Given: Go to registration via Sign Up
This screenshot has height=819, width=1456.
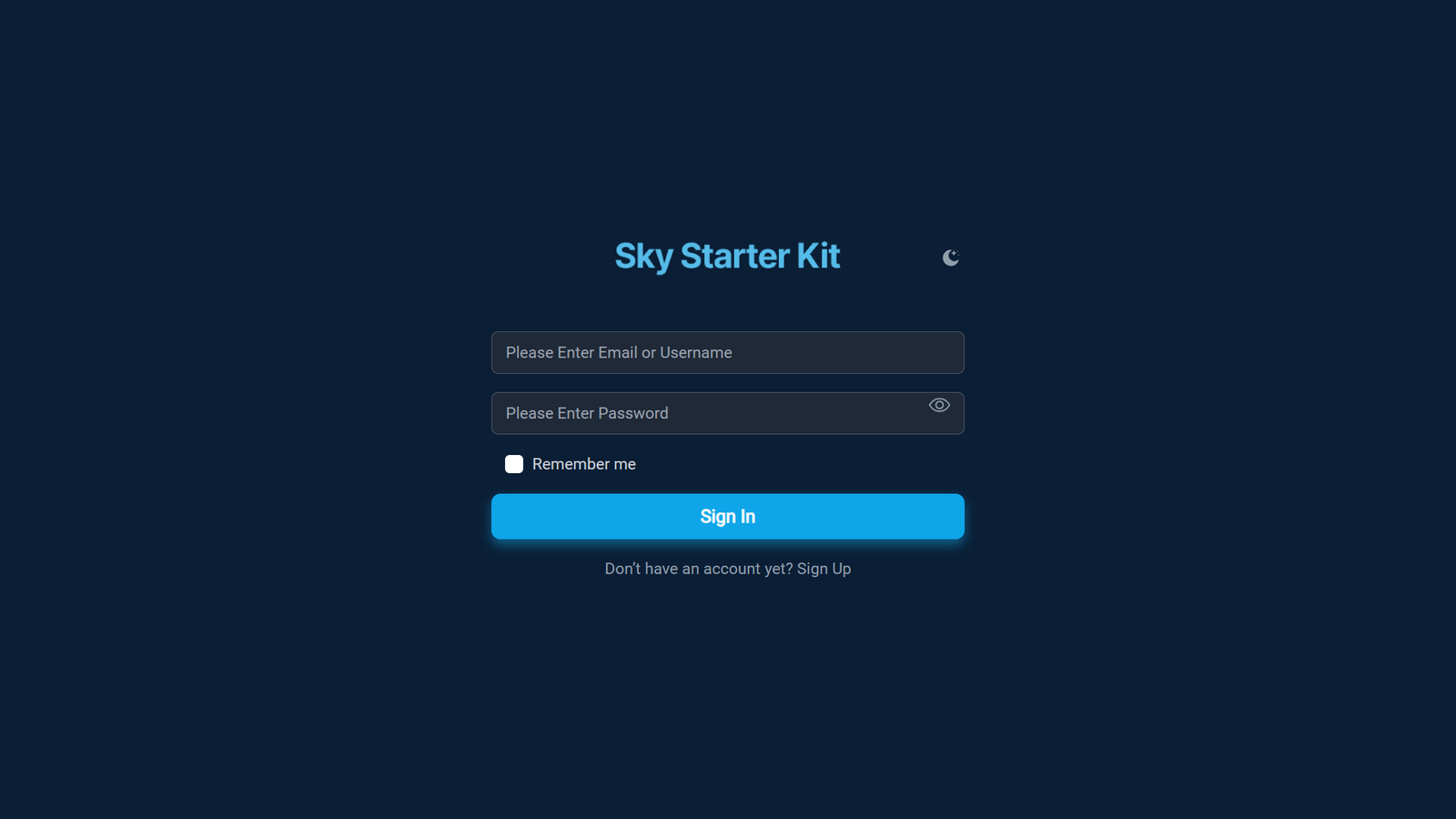Looking at the screenshot, I should click(x=824, y=569).
